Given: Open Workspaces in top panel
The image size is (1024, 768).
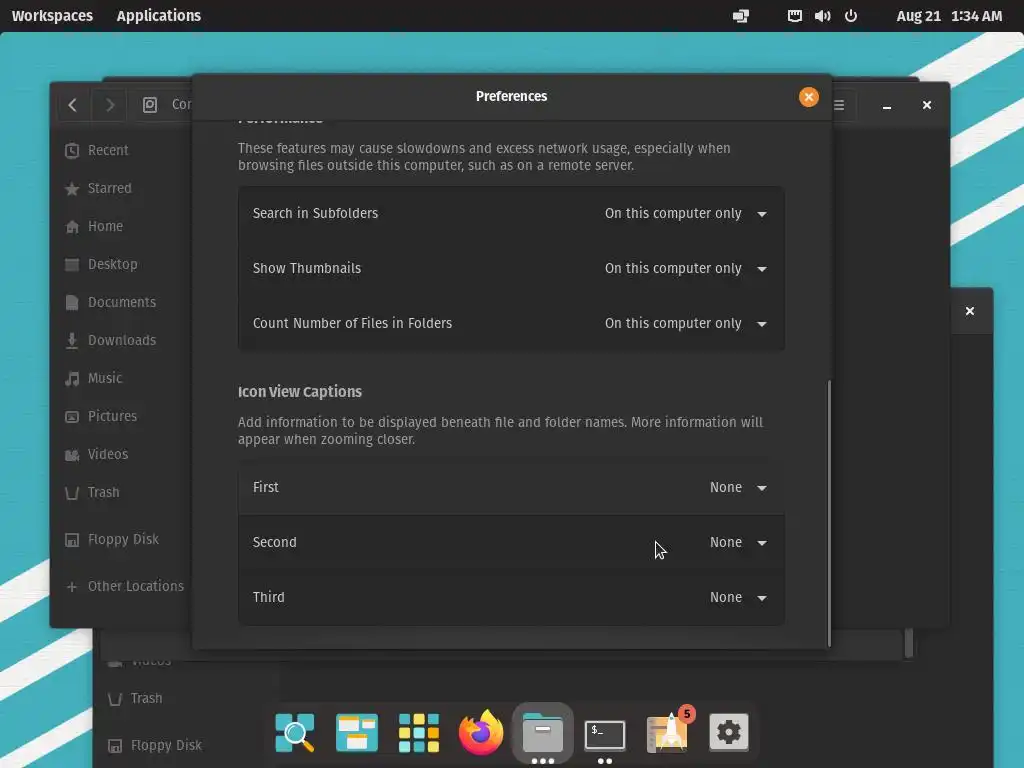Looking at the screenshot, I should tap(52, 16).
